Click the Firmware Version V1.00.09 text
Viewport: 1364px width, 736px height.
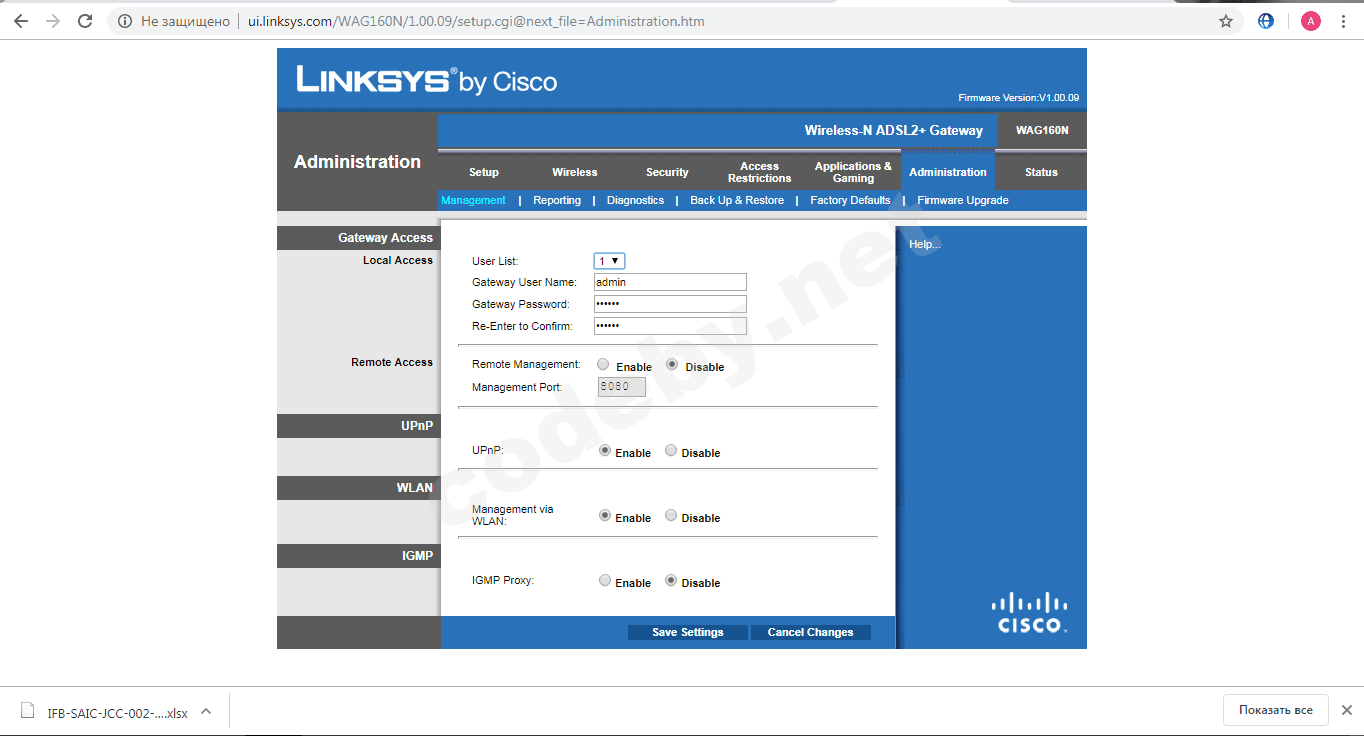click(1019, 98)
